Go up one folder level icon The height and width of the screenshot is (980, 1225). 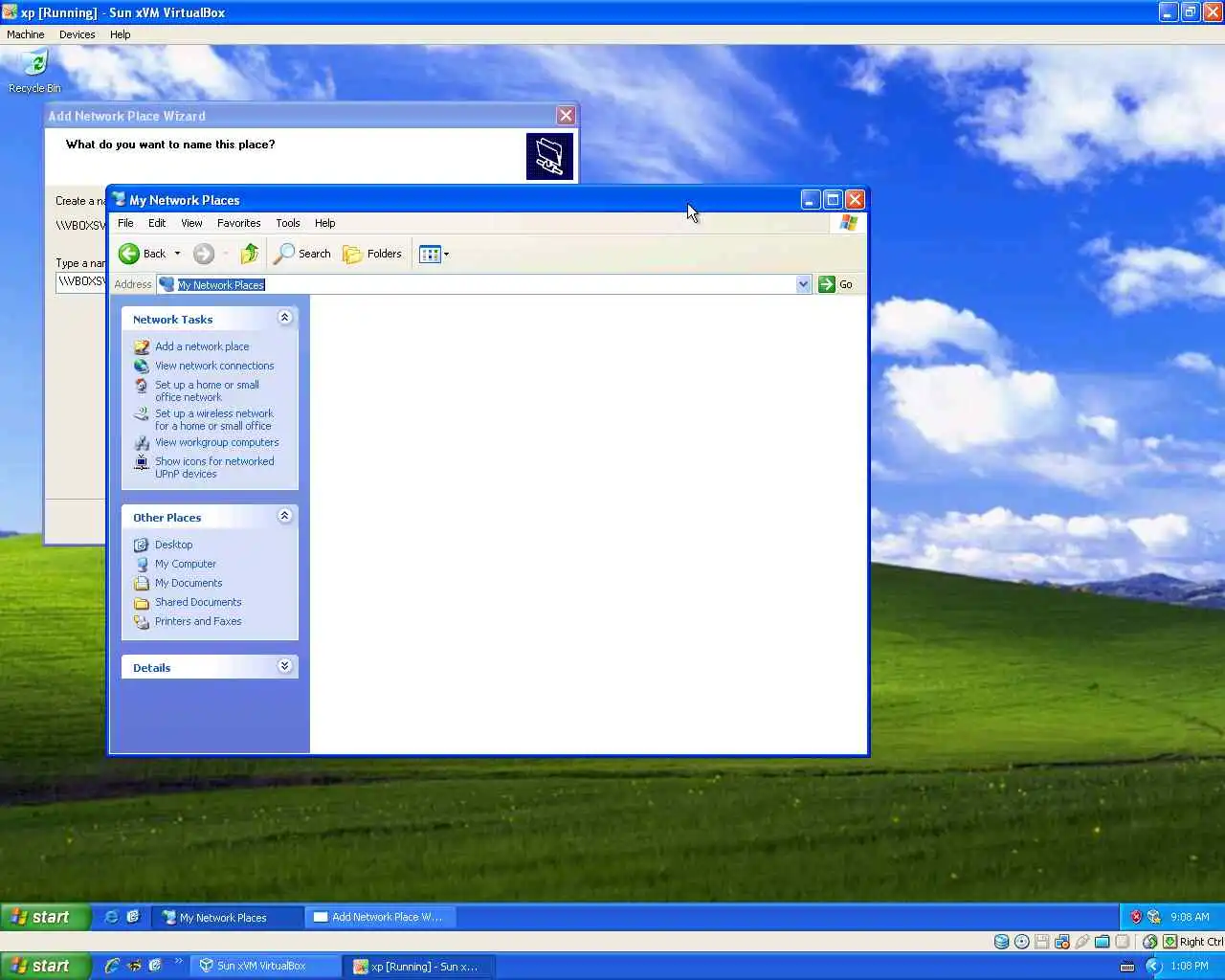pyautogui.click(x=249, y=254)
